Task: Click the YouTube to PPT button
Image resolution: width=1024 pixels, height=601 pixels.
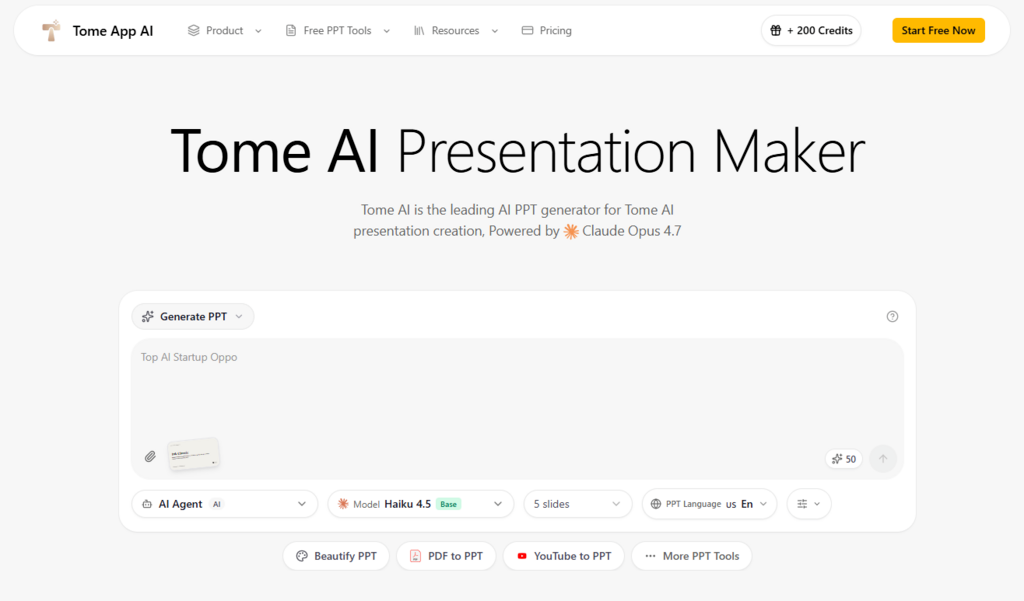Action: coord(564,556)
